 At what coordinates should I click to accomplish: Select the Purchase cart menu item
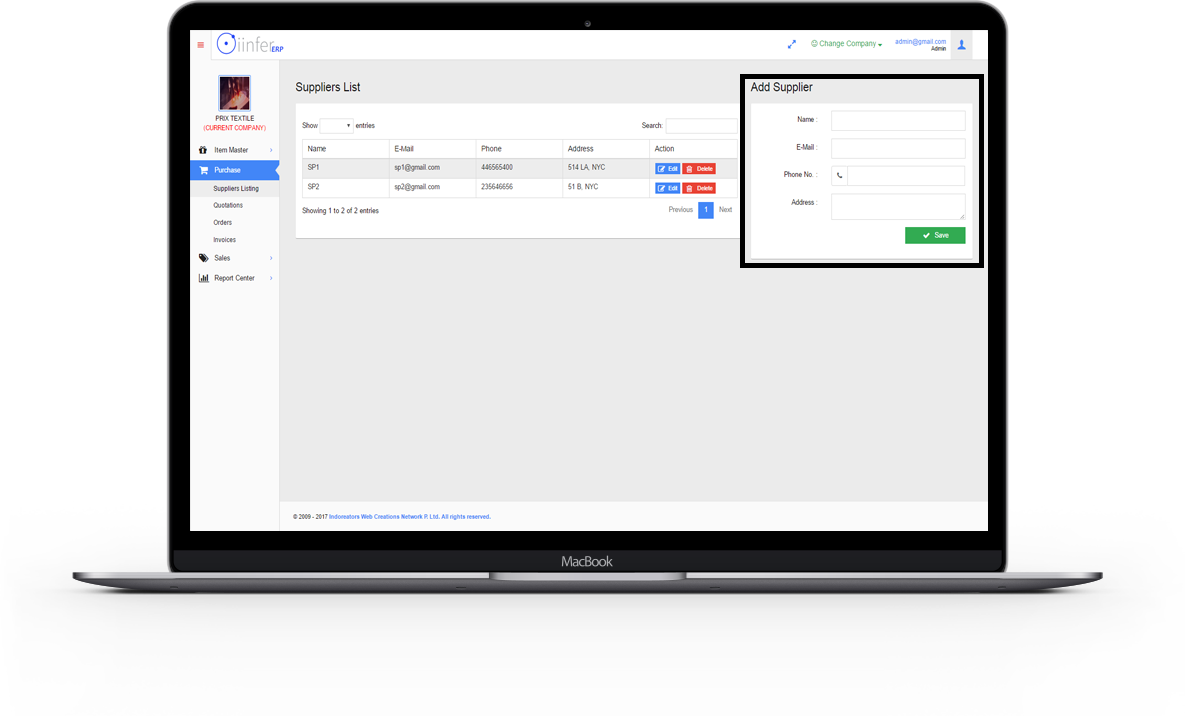[x=235, y=170]
